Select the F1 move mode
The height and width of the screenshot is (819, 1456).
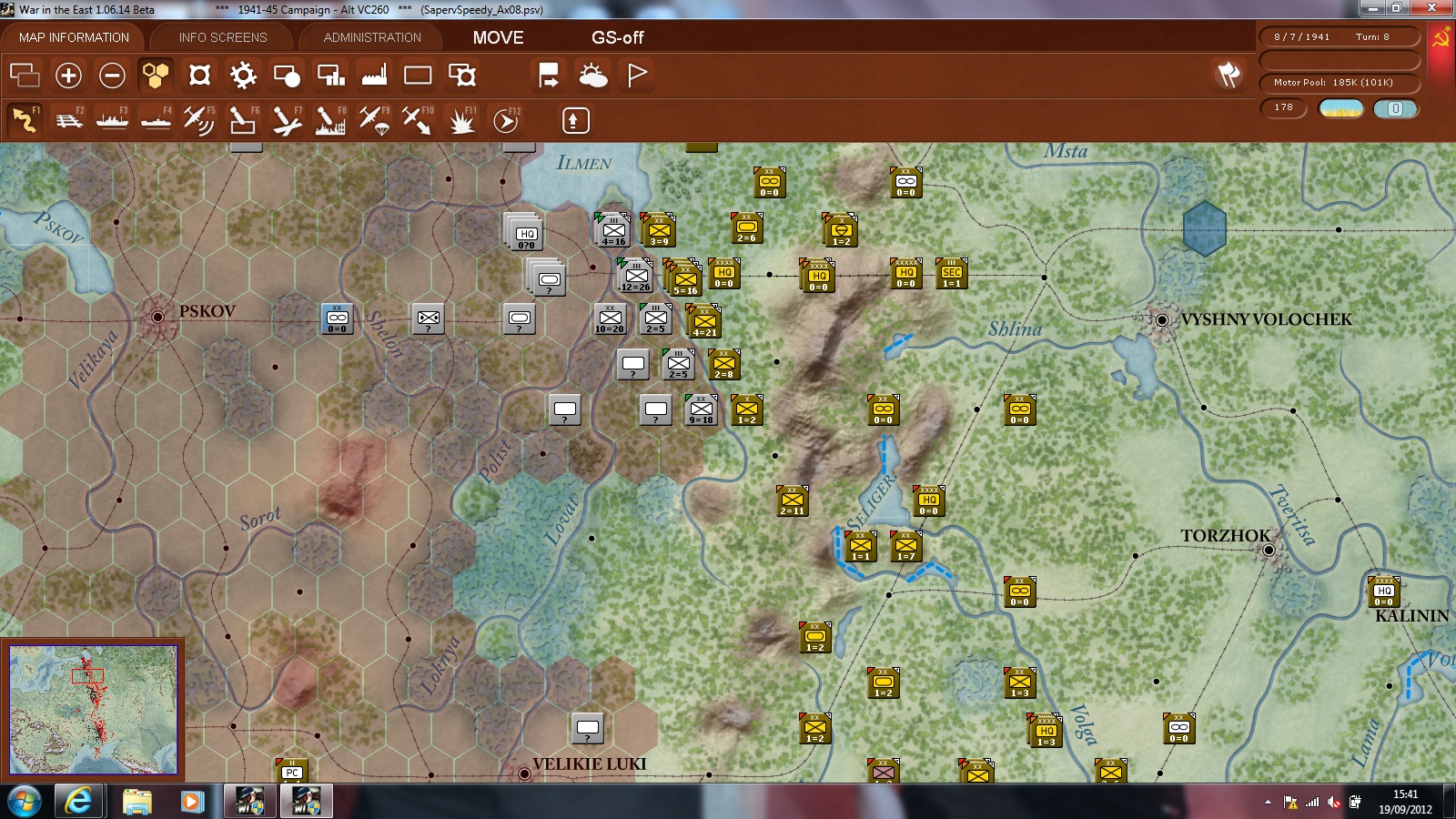[25, 119]
